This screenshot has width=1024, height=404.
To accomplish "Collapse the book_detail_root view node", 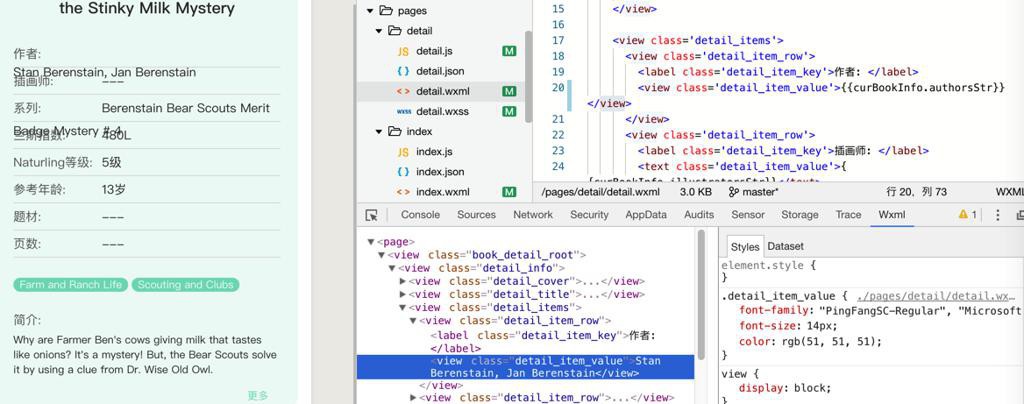I will [381, 255].
